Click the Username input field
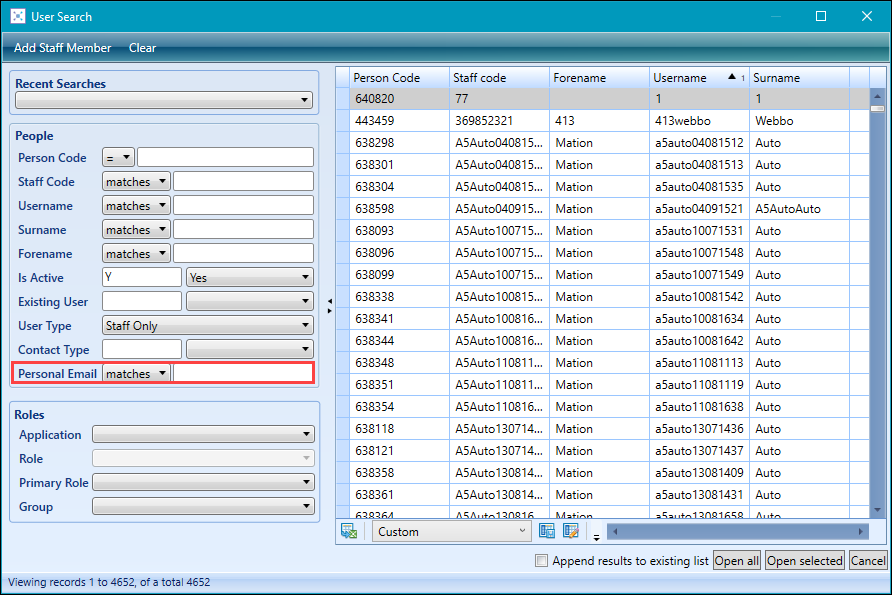The height and width of the screenshot is (595, 892). tap(243, 205)
